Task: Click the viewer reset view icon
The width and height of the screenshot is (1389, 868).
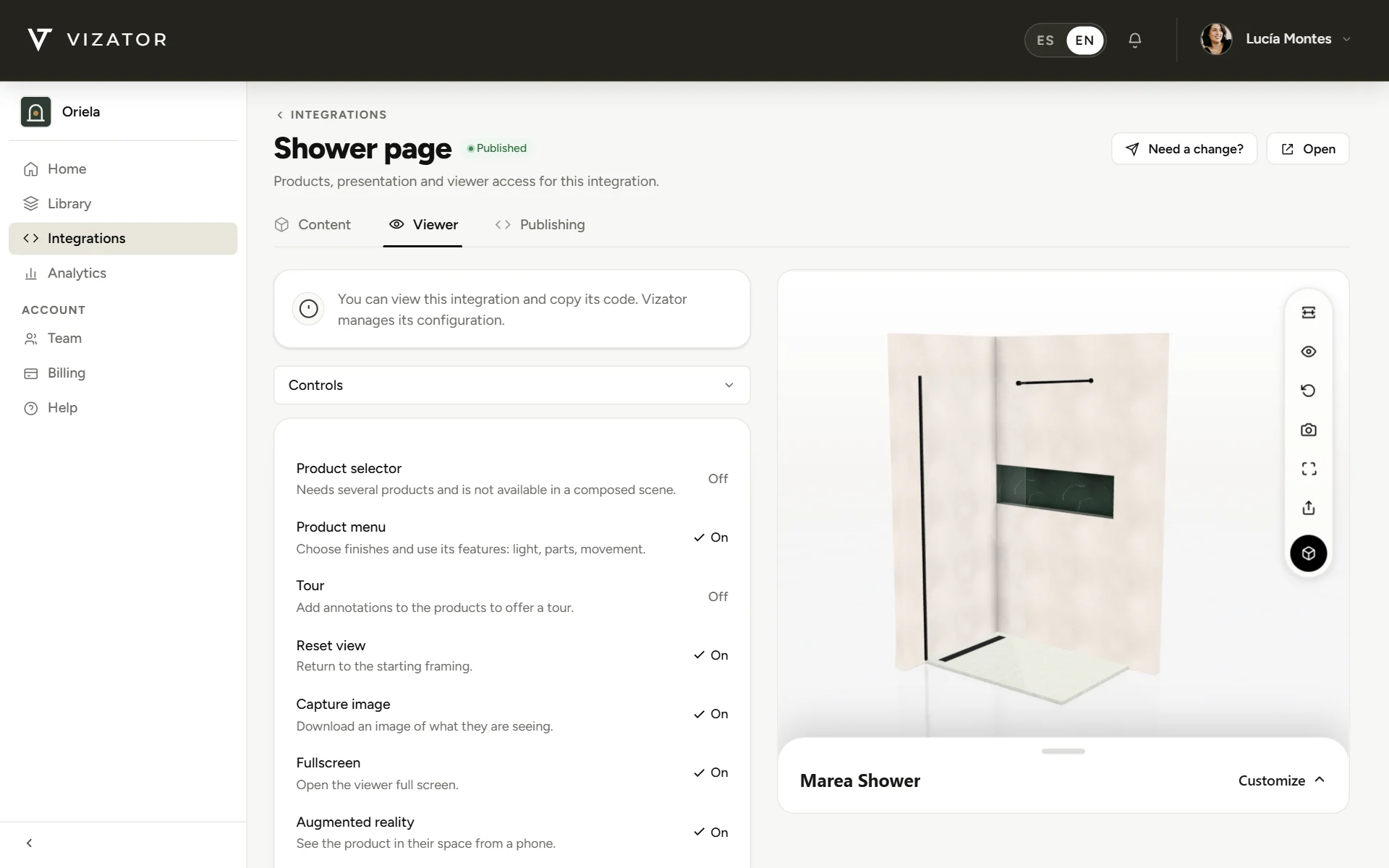Action: point(1309,391)
